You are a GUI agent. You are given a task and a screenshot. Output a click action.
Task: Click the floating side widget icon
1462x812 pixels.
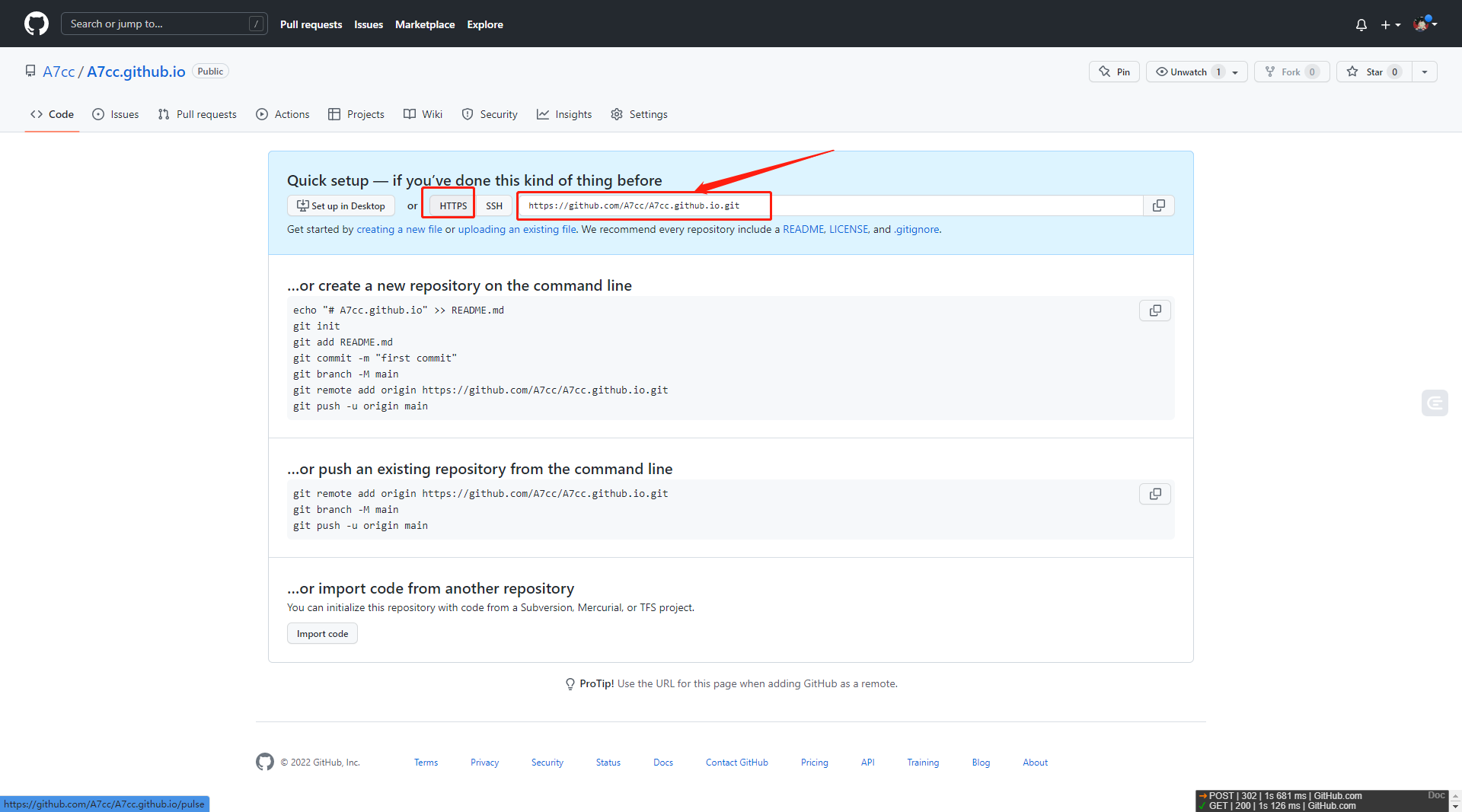point(1435,403)
